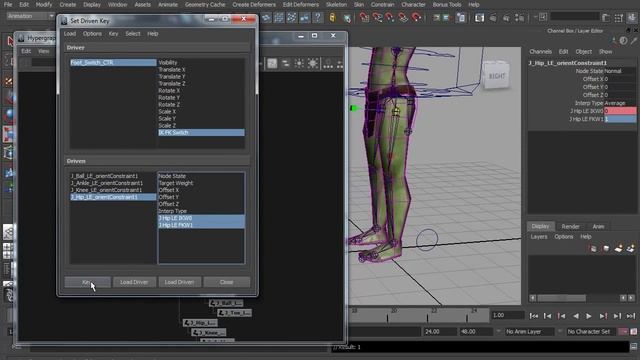Viewport: 640px width, 360px height.
Task: Click the snap to points magnet icon
Action: coord(390,18)
